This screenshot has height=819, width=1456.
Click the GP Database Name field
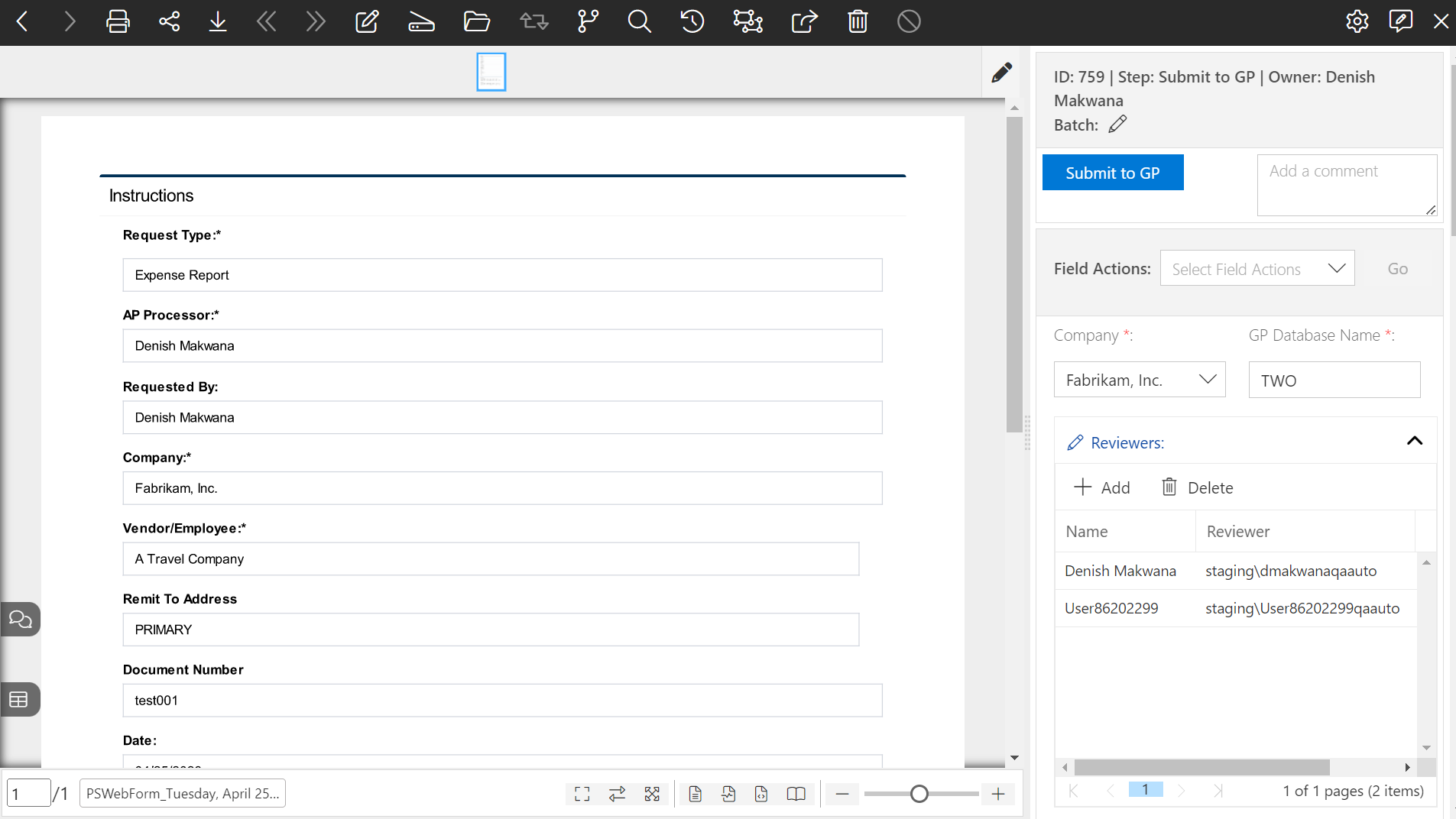[1334, 380]
